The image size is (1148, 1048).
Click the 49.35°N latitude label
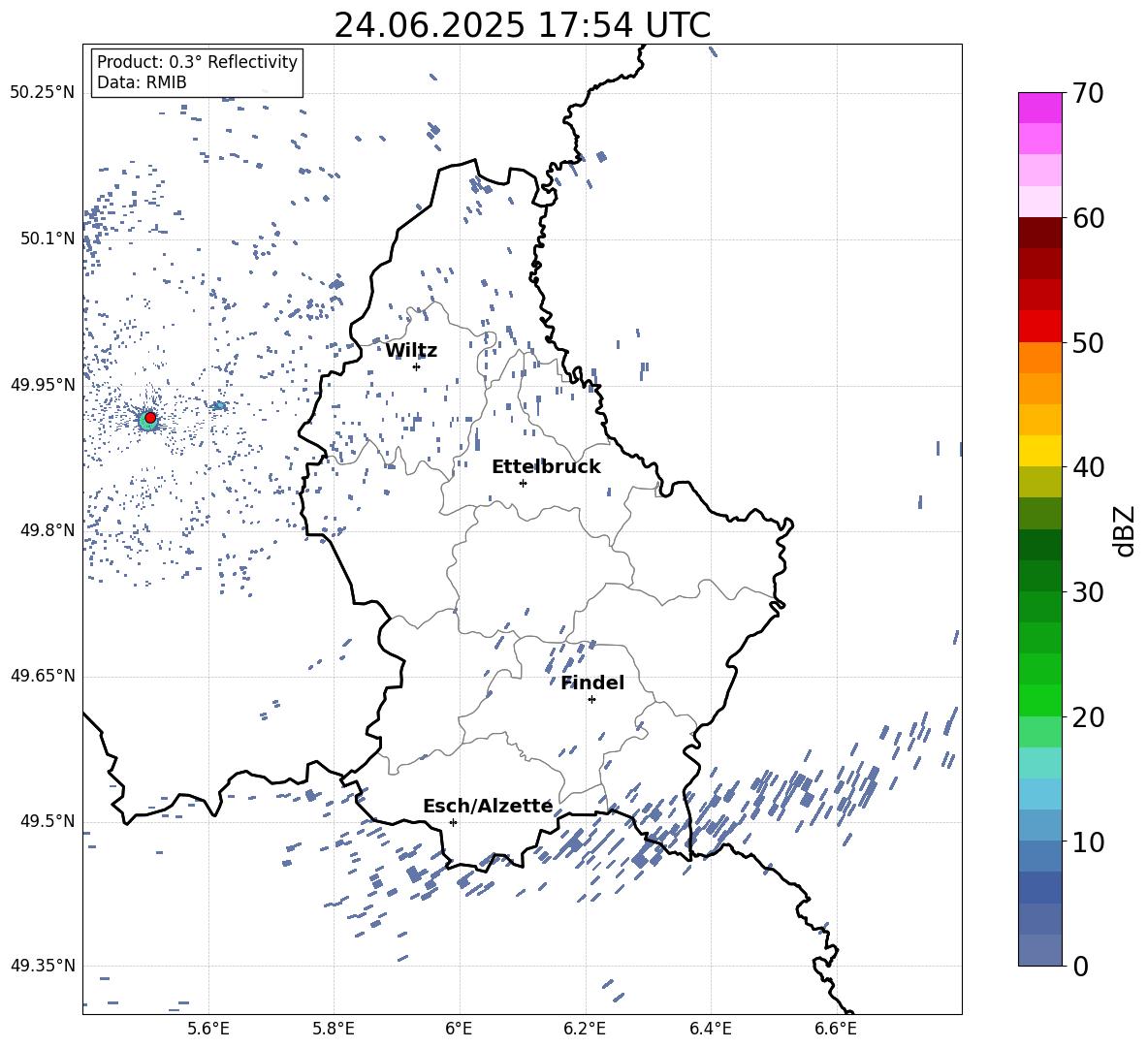pos(43,966)
